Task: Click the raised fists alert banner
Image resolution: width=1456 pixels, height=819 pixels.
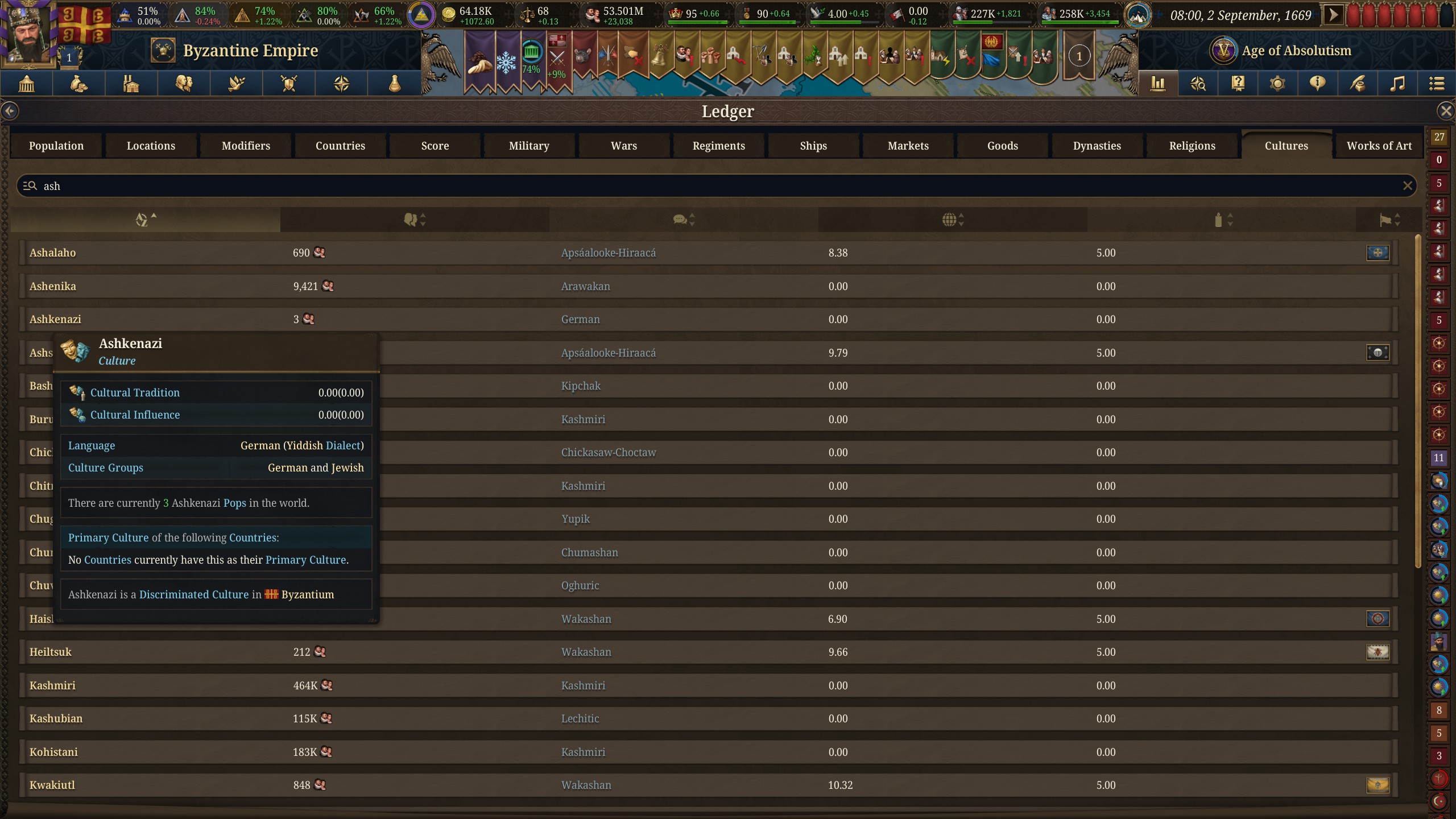Action: (x=711, y=55)
